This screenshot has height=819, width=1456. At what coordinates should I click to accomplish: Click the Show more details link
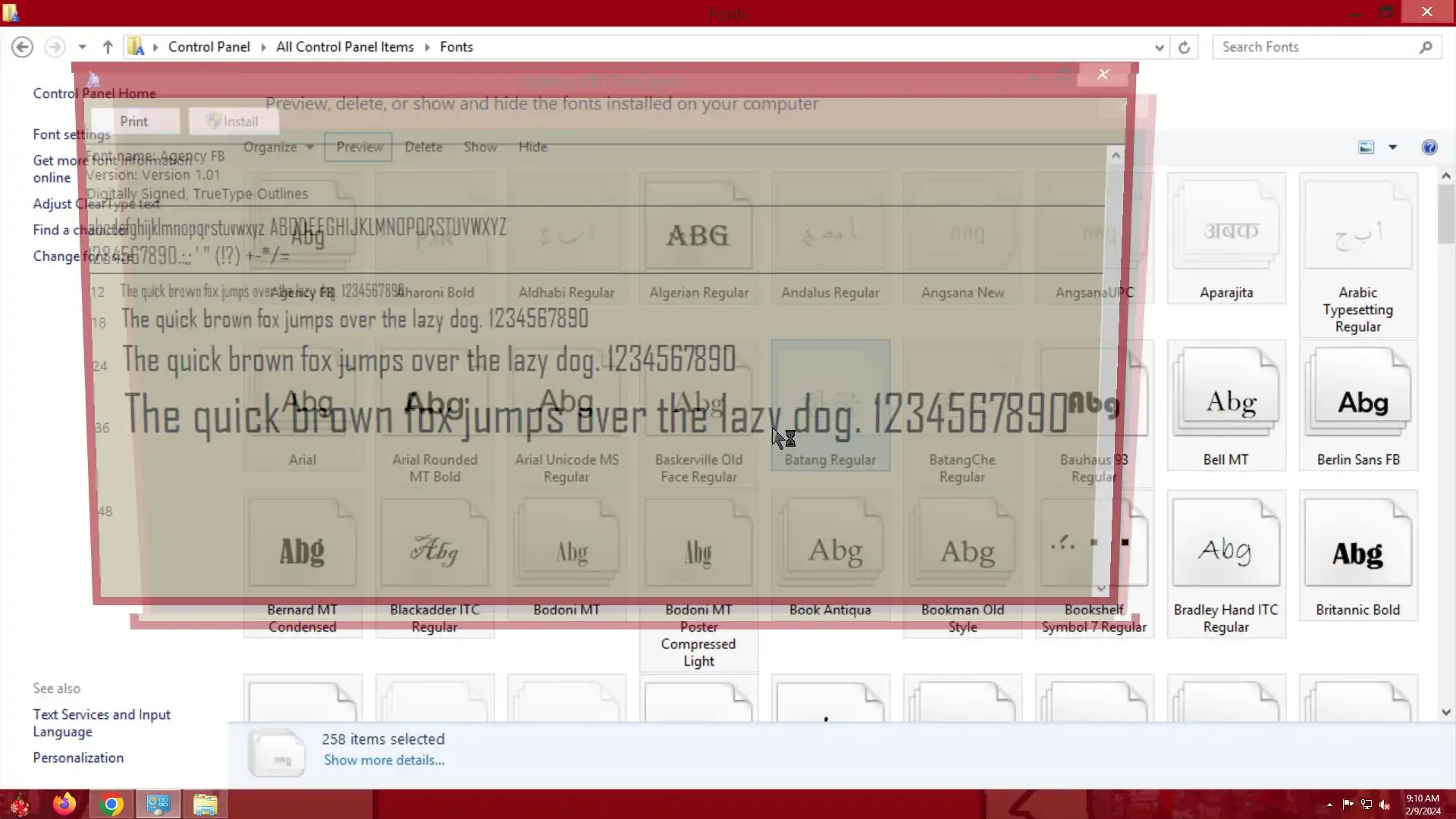coord(384,760)
